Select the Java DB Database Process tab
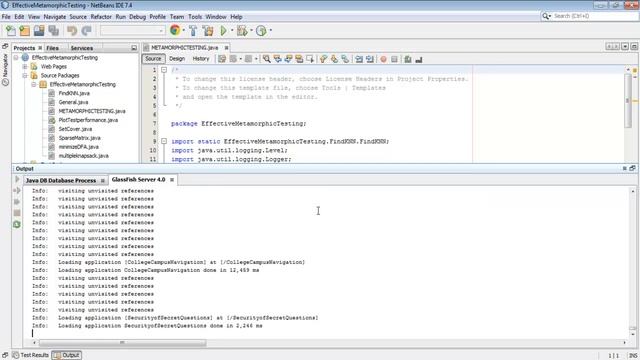The image size is (640, 360). click(x=61, y=180)
